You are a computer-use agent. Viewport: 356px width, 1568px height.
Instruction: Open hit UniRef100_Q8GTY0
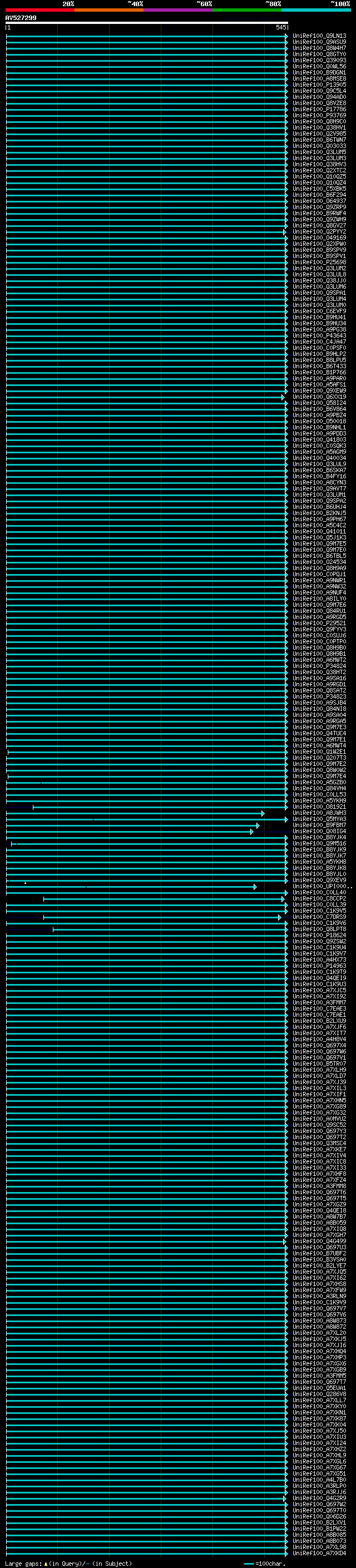[x=319, y=54]
